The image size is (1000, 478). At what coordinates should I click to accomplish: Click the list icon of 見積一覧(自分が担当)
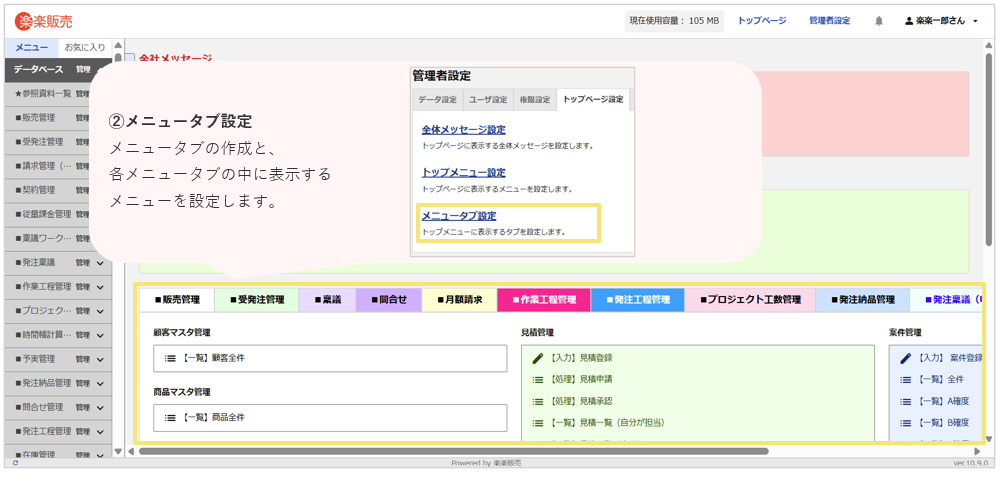(x=538, y=422)
